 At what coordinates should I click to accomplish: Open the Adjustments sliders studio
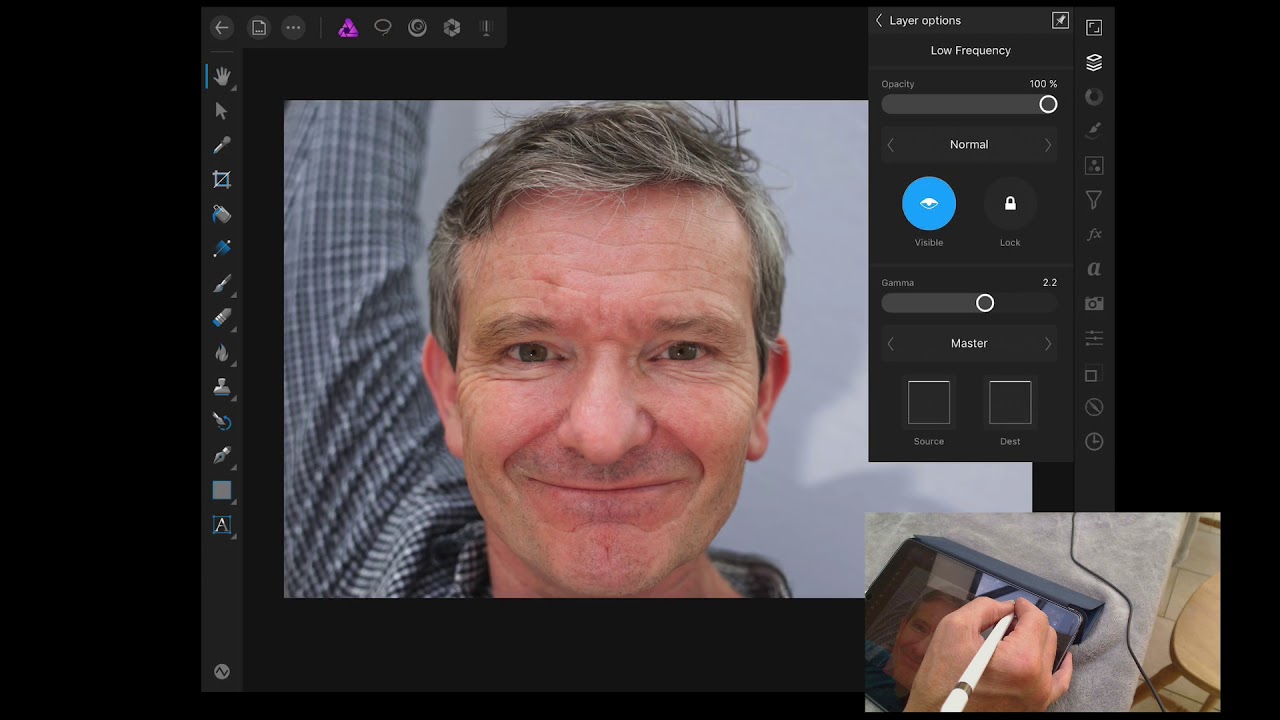coord(1094,338)
